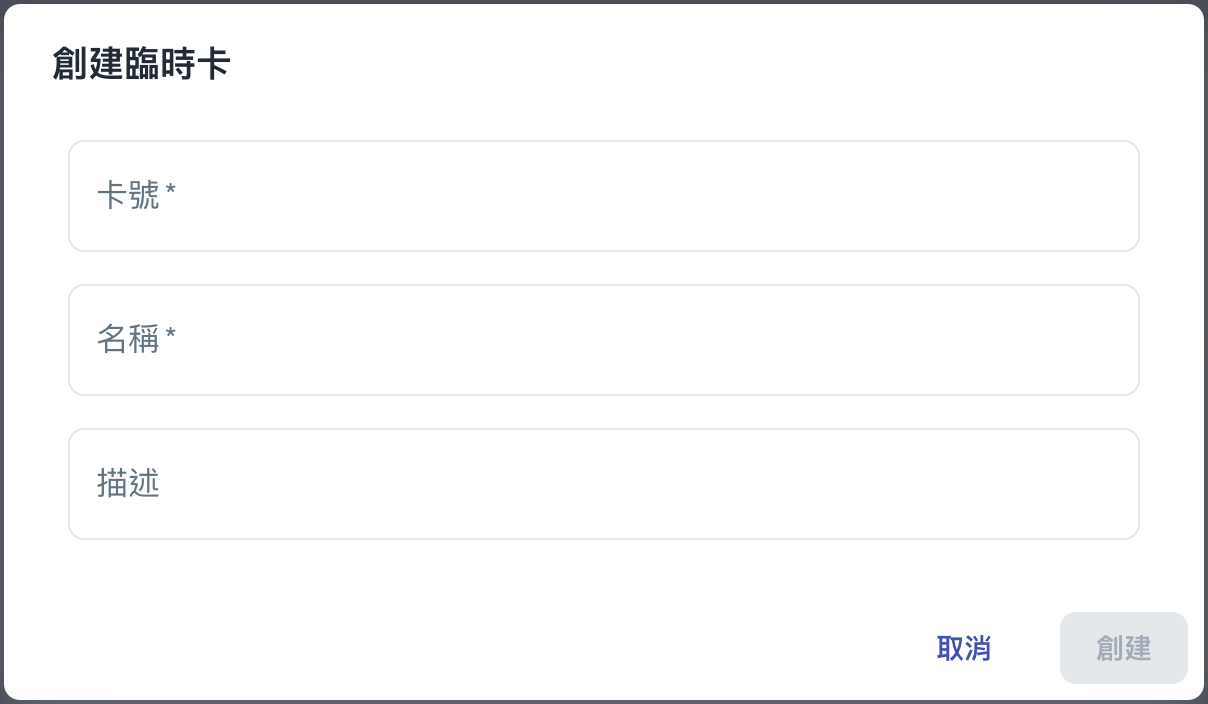The width and height of the screenshot is (1208, 704).
Task: Cancel creating the temporary card
Action: [x=963, y=648]
